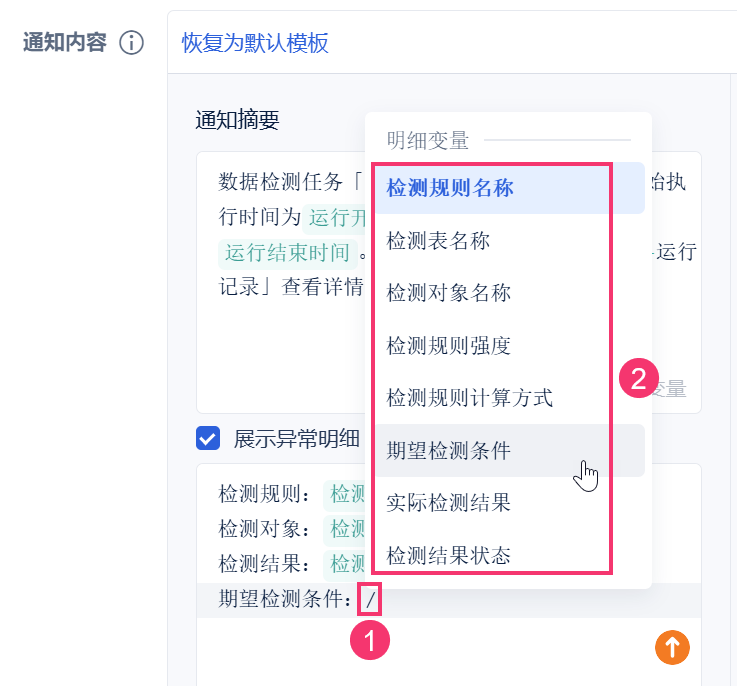Click 恢复为默认模板 link
Screen dimensions: 737x686
(x=255, y=43)
